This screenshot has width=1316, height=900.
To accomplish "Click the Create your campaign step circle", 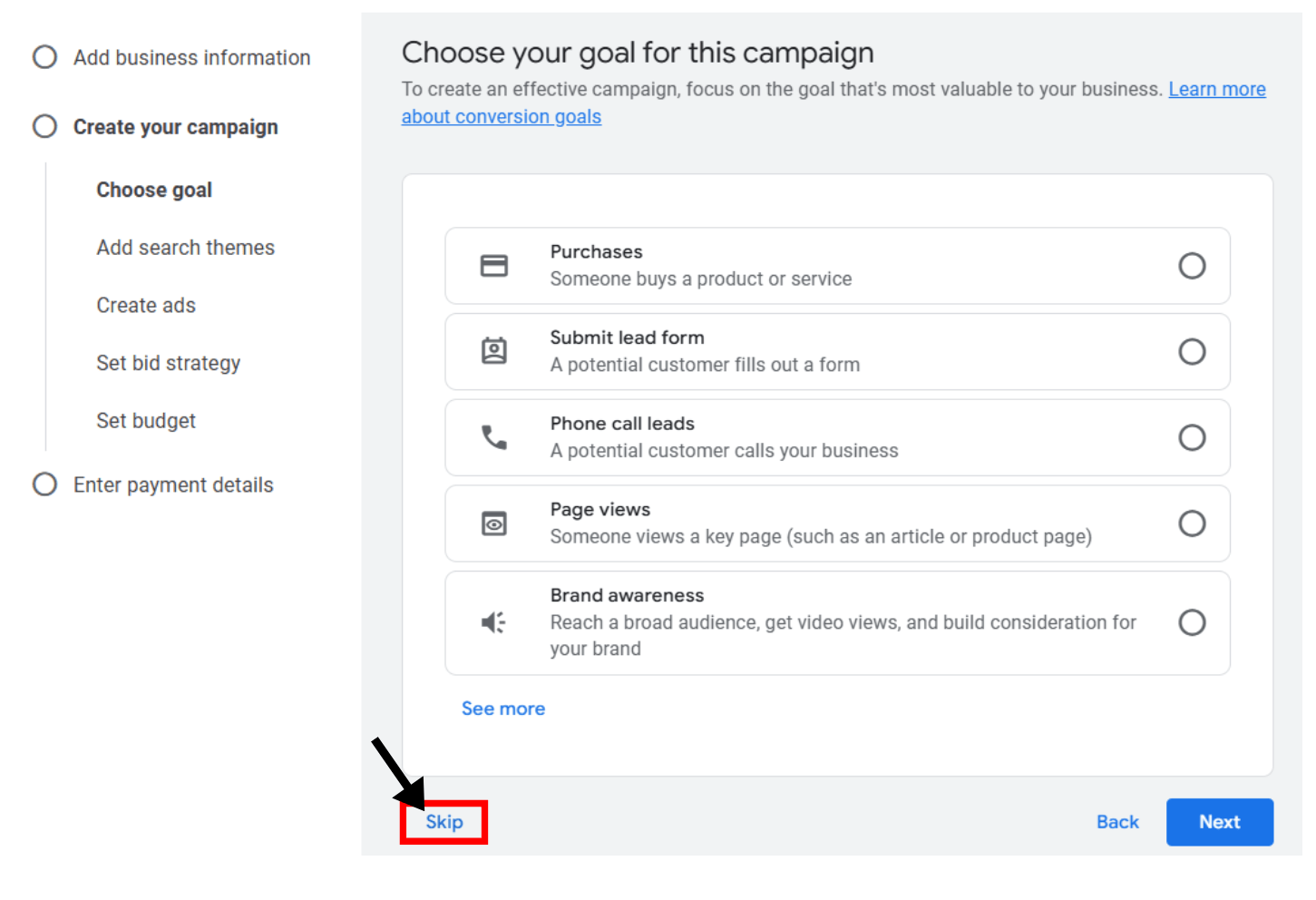I will pyautogui.click(x=44, y=126).
